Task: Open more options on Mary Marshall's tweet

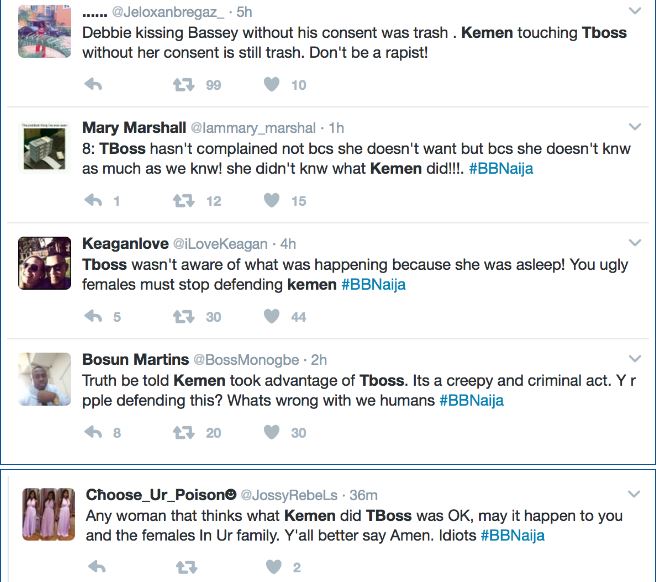Action: [634, 127]
